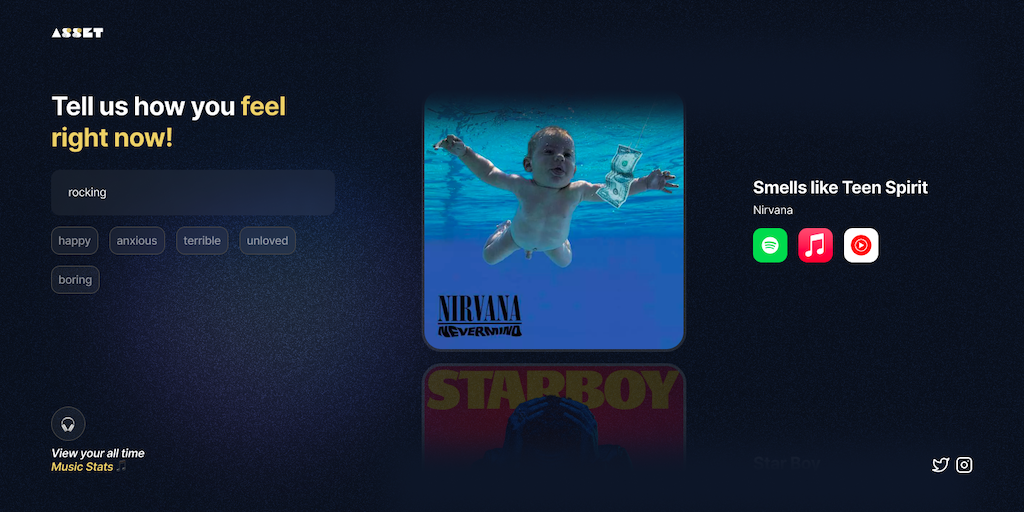Focus the mood text field containing rocking
1024x512 pixels.
pyautogui.click(x=193, y=193)
